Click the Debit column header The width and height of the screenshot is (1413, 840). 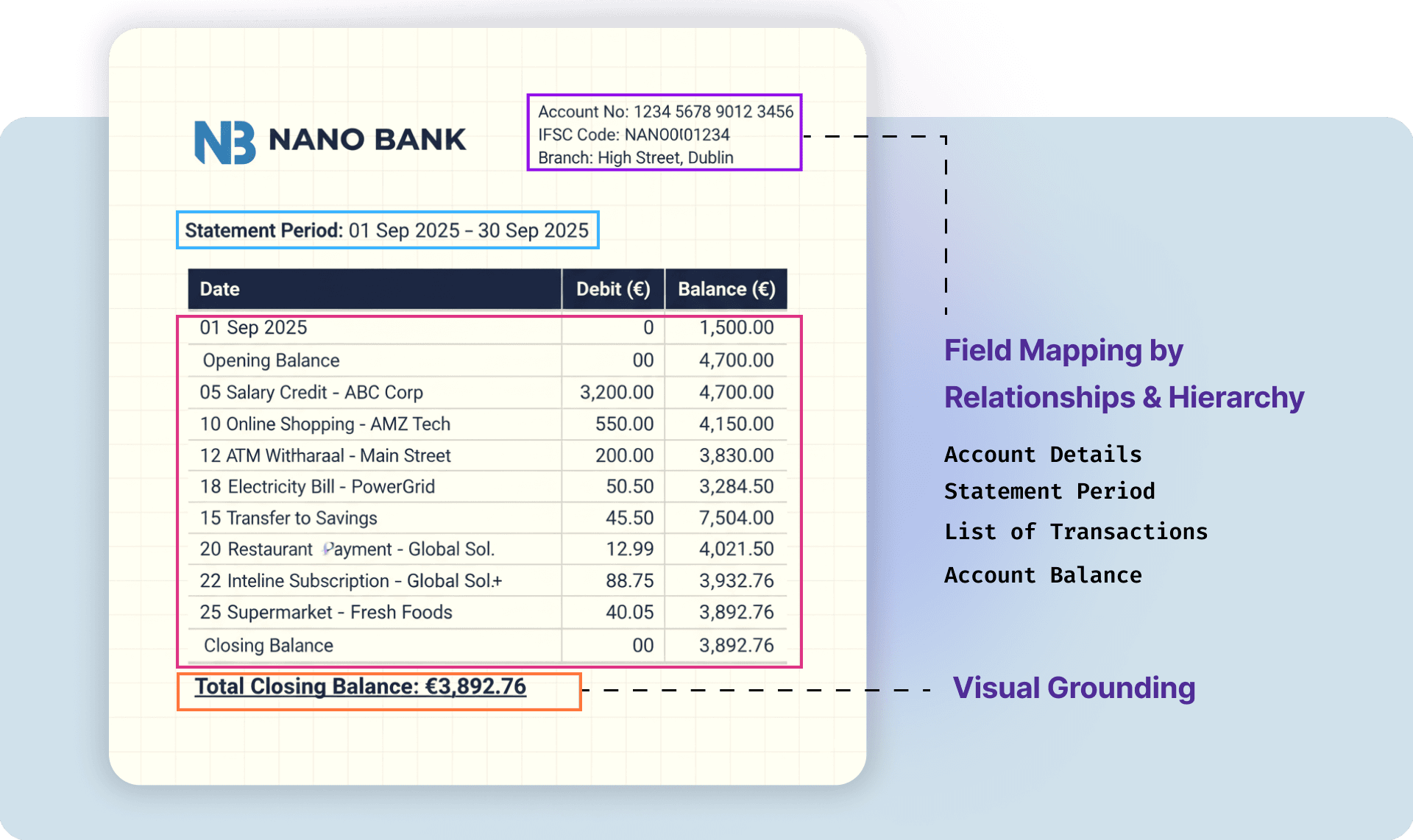[613, 289]
